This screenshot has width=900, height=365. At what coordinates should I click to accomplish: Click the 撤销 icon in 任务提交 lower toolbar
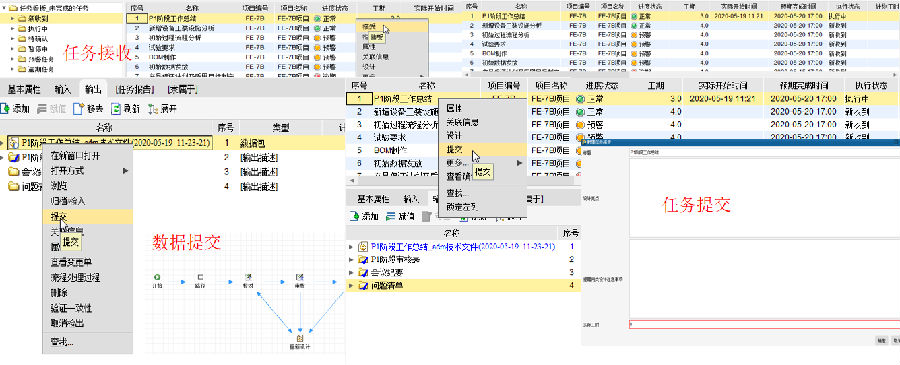pos(391,216)
